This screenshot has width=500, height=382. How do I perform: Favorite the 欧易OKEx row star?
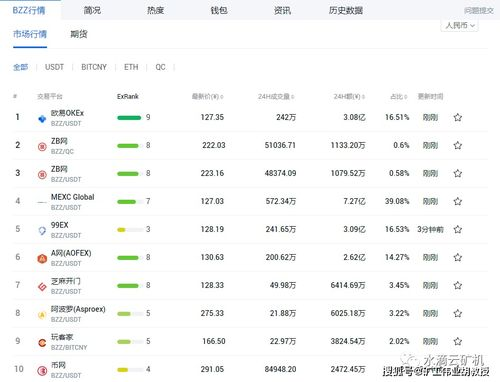click(458, 117)
